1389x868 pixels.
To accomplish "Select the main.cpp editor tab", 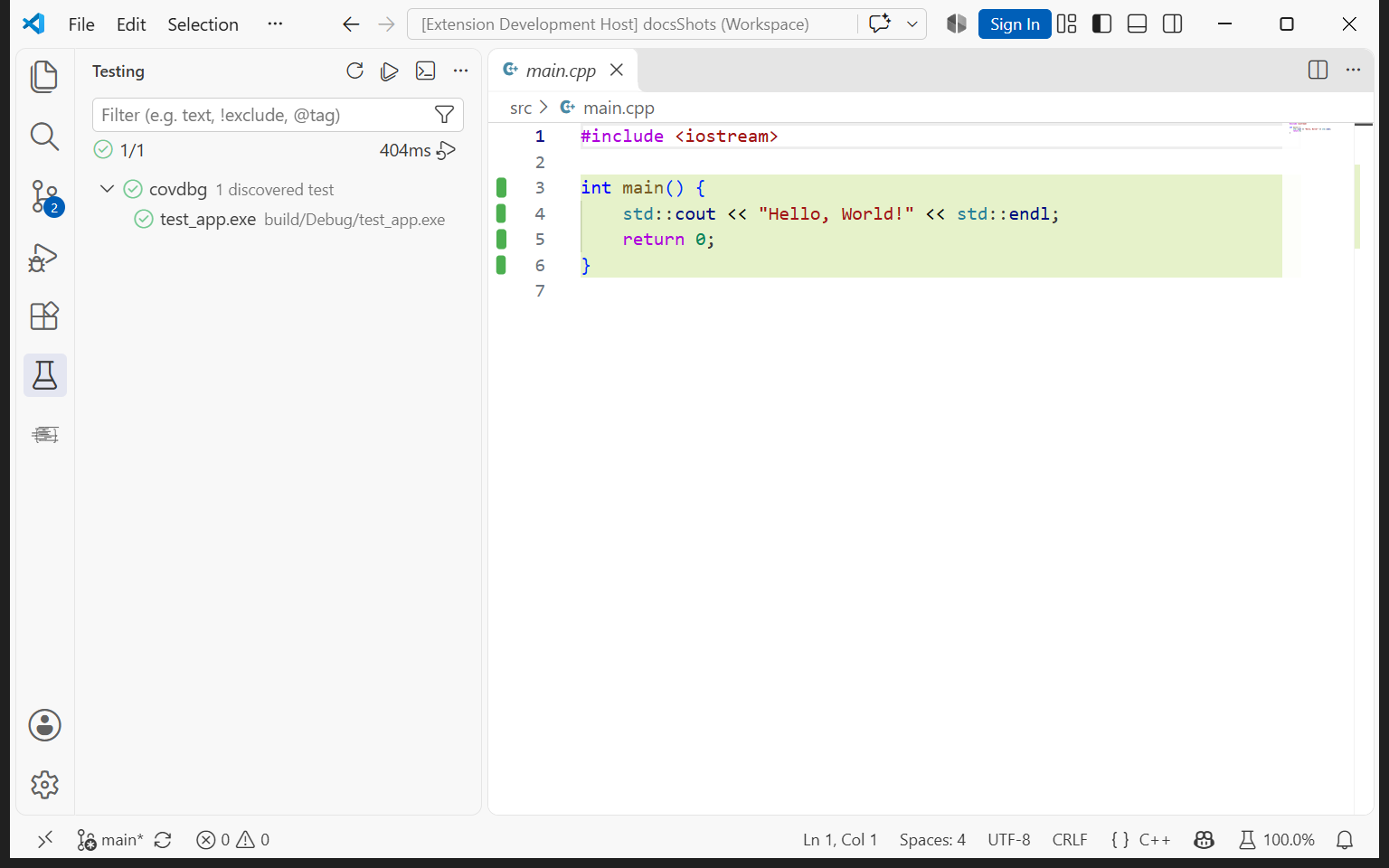I will (562, 70).
